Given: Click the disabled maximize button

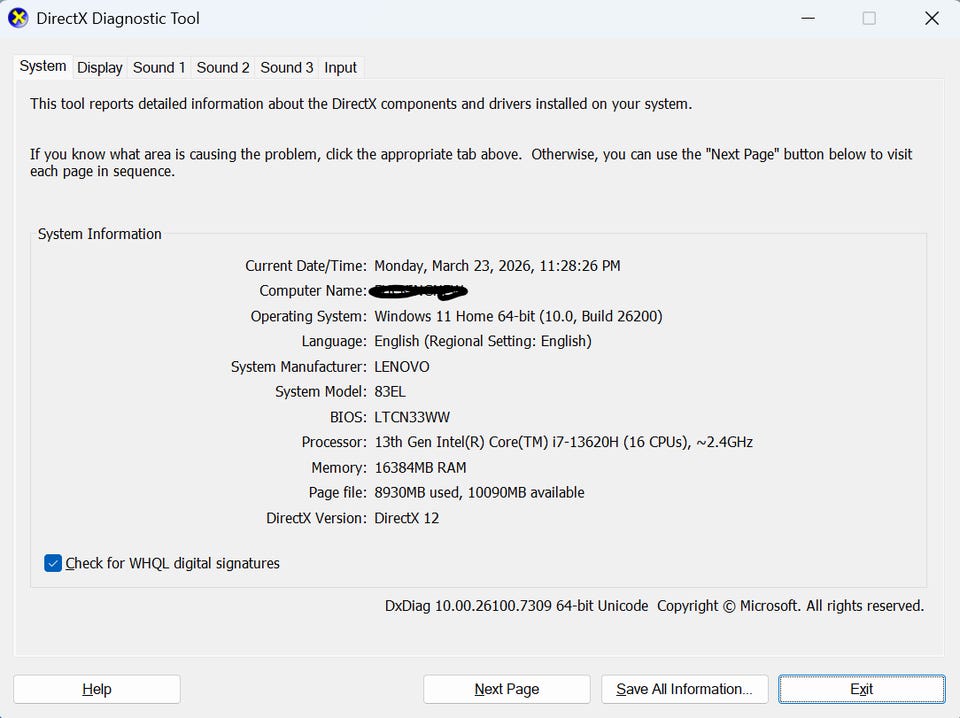Looking at the screenshot, I should click(869, 18).
